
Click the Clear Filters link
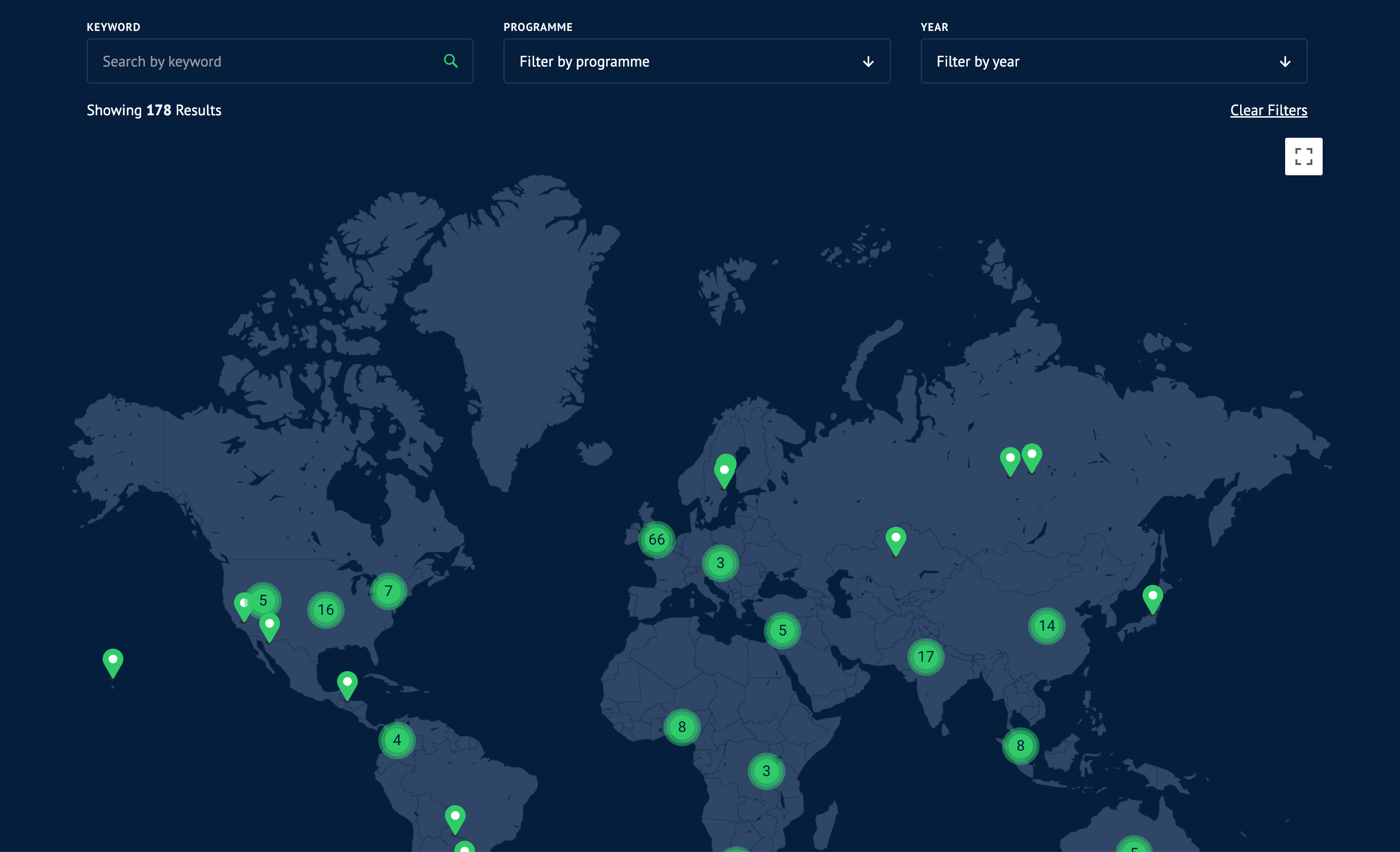[1268, 110]
